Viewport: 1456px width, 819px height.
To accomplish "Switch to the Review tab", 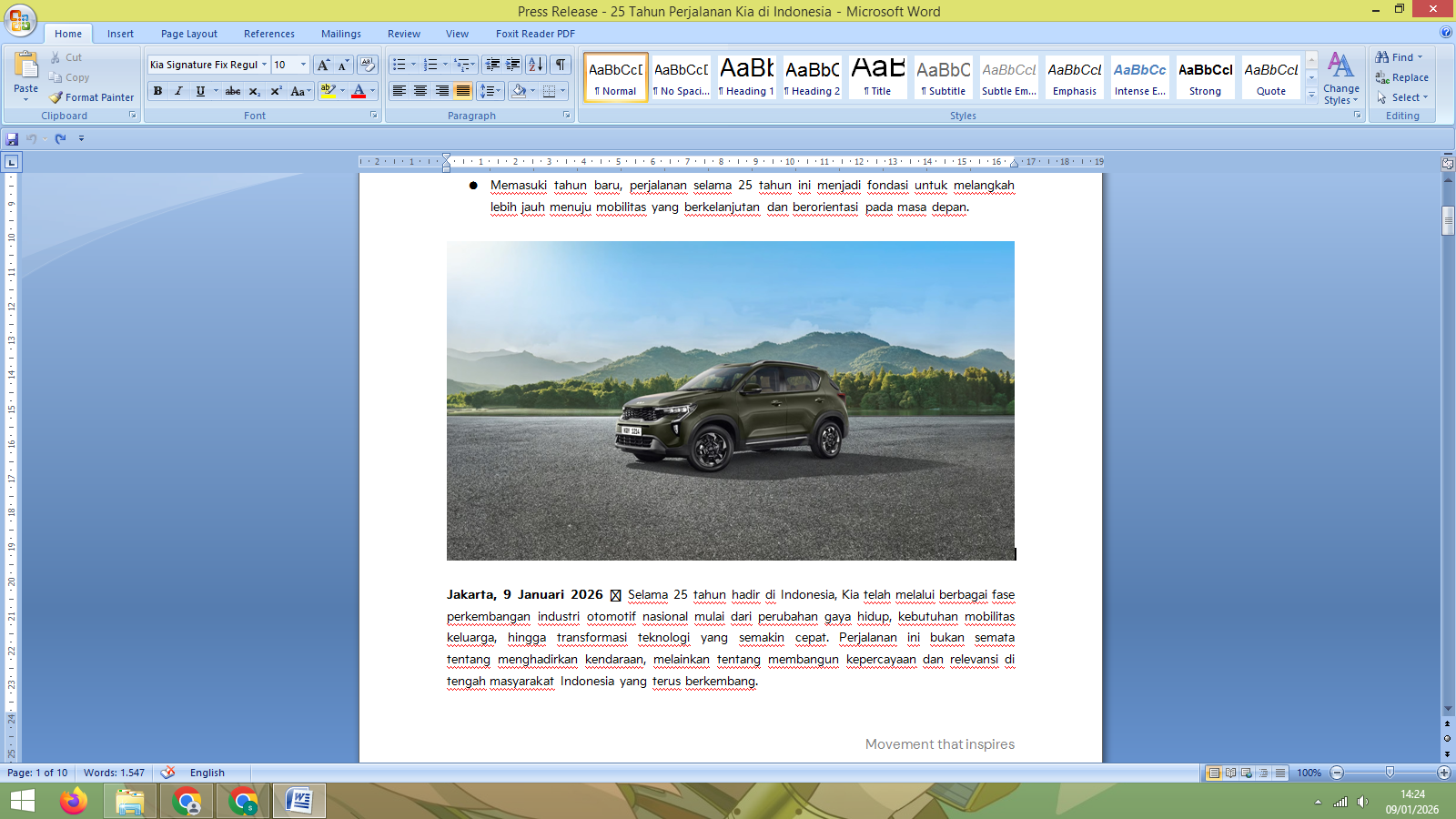I will (404, 34).
